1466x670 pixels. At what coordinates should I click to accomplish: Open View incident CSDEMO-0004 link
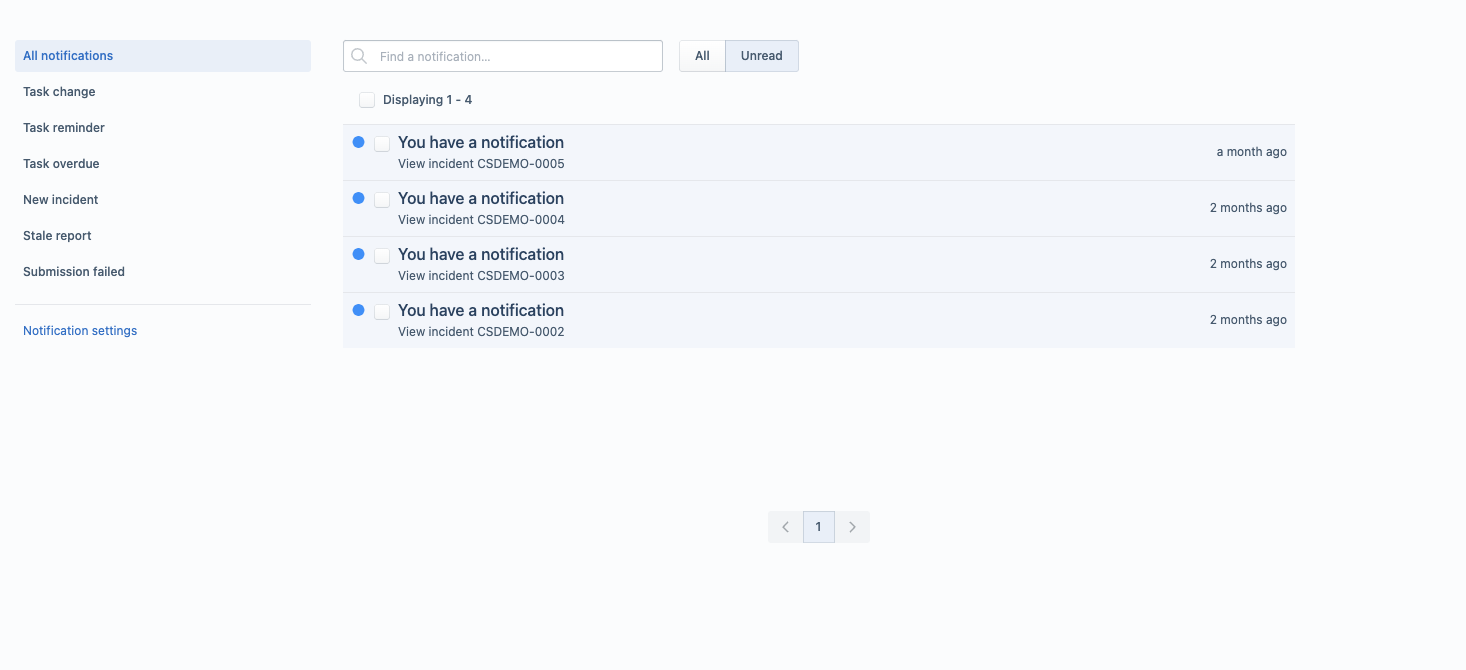click(x=481, y=220)
